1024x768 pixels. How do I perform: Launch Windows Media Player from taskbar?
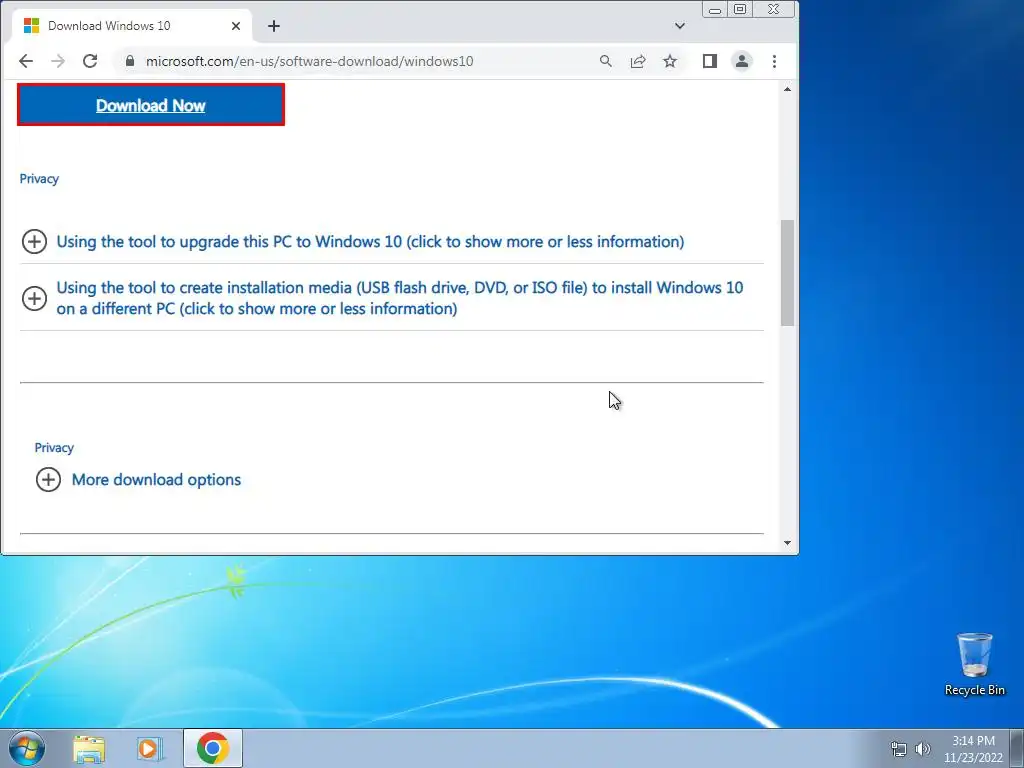pos(149,749)
